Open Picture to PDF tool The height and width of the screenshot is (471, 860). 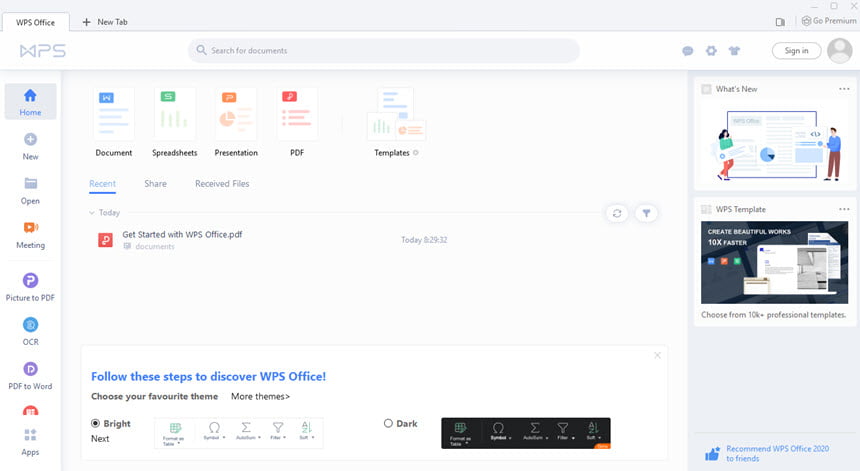click(x=30, y=287)
